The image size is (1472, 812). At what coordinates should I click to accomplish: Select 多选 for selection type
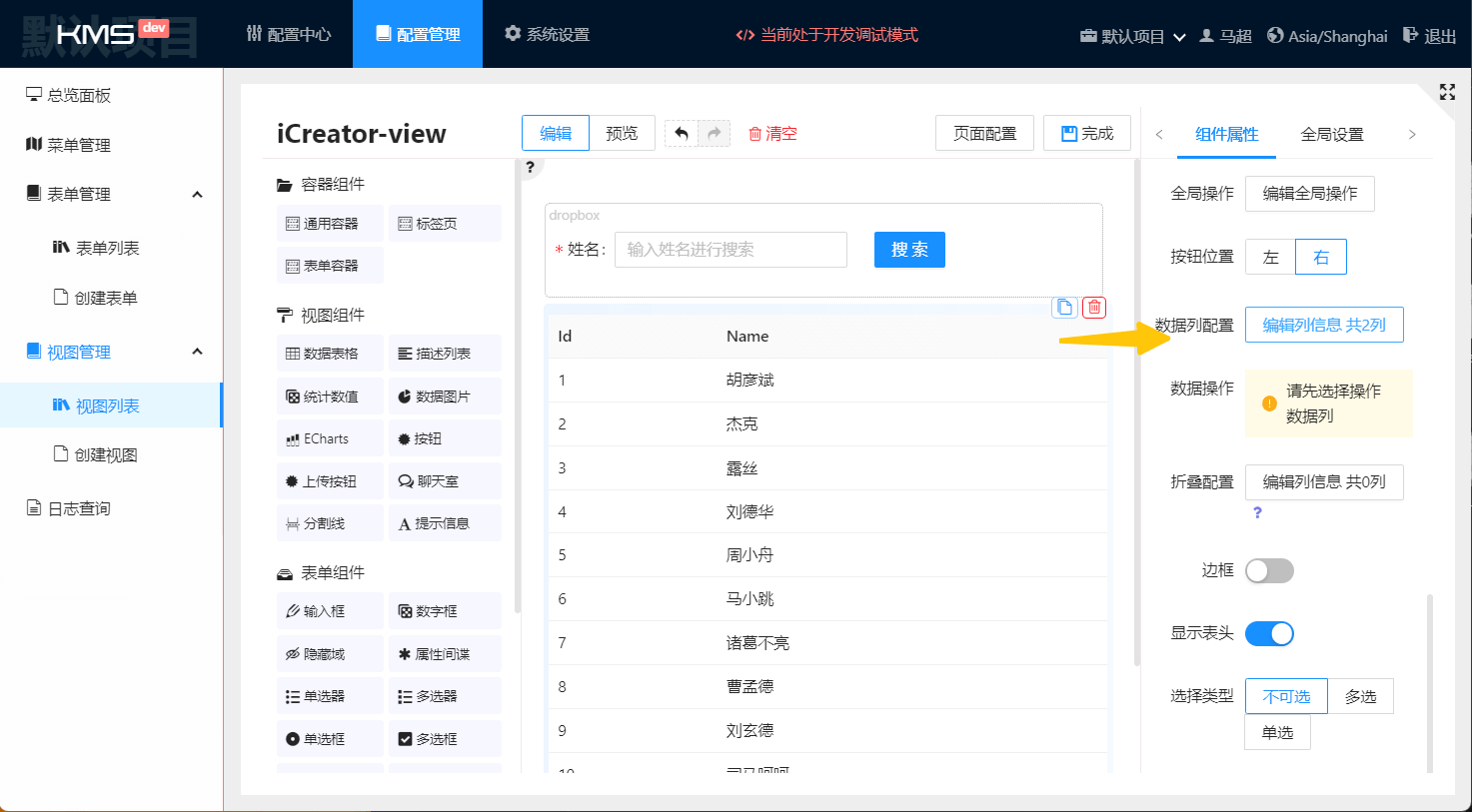[x=1360, y=696]
